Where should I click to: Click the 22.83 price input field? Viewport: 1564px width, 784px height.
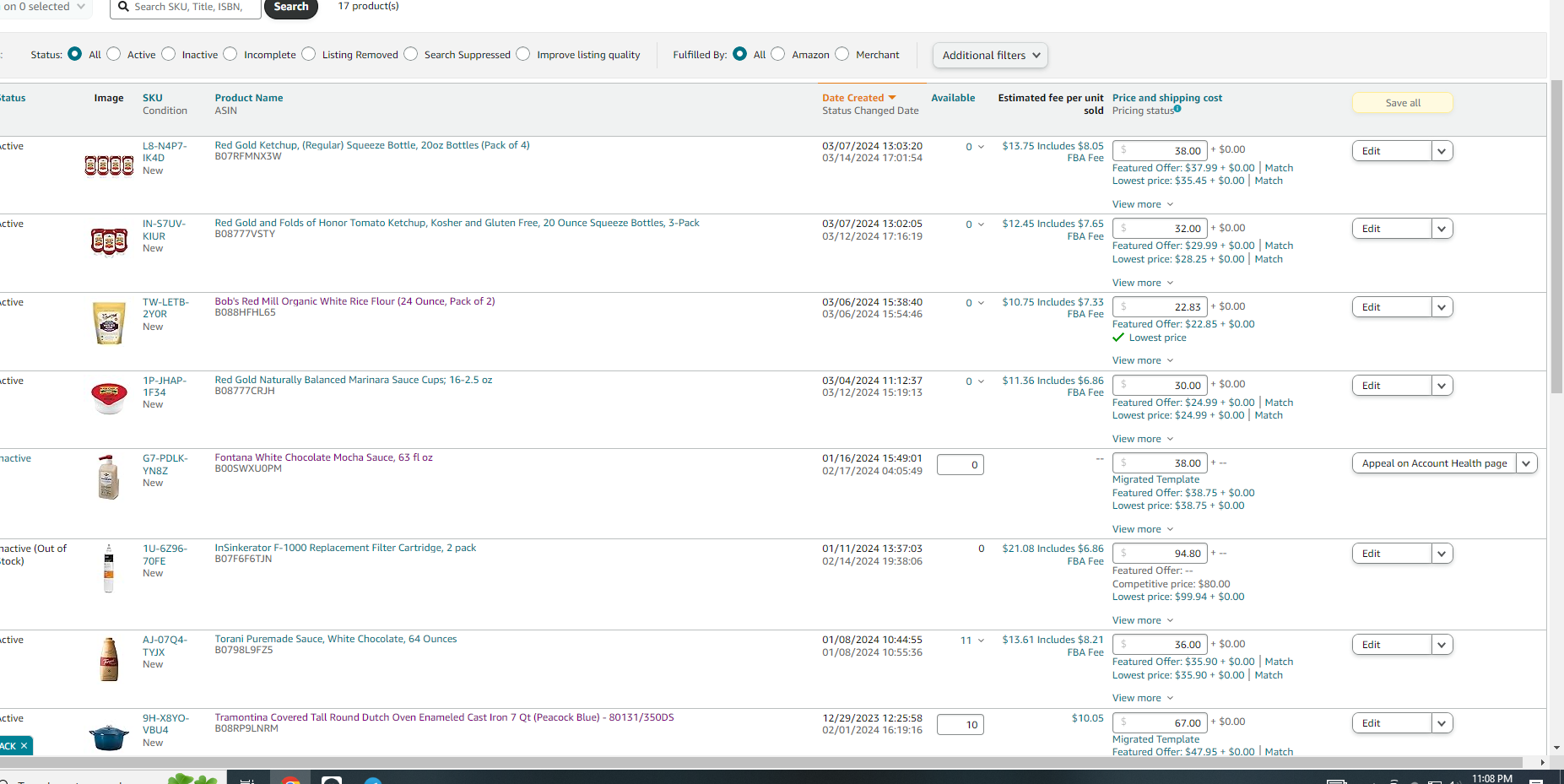pyautogui.click(x=1160, y=307)
